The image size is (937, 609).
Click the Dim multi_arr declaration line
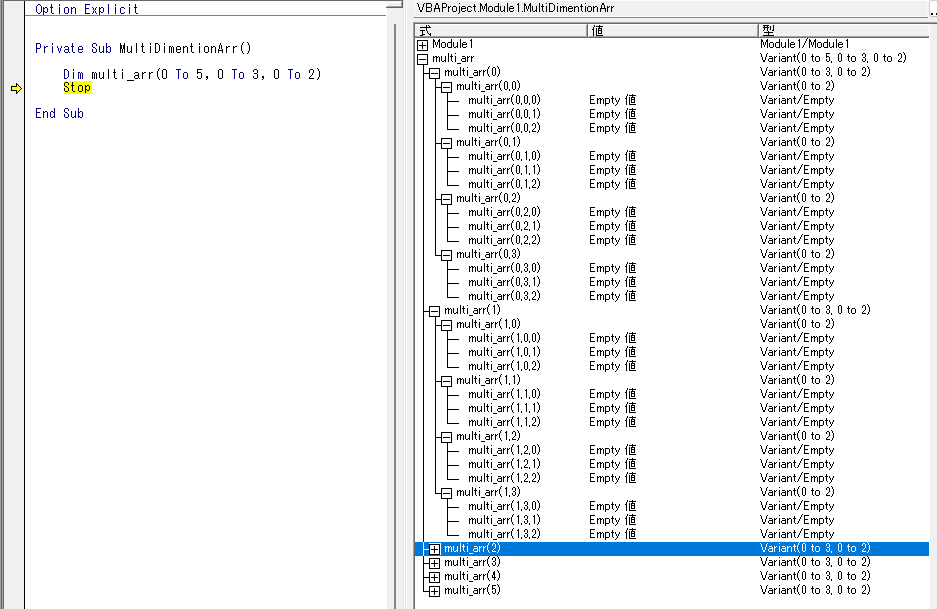[x=192, y=75]
